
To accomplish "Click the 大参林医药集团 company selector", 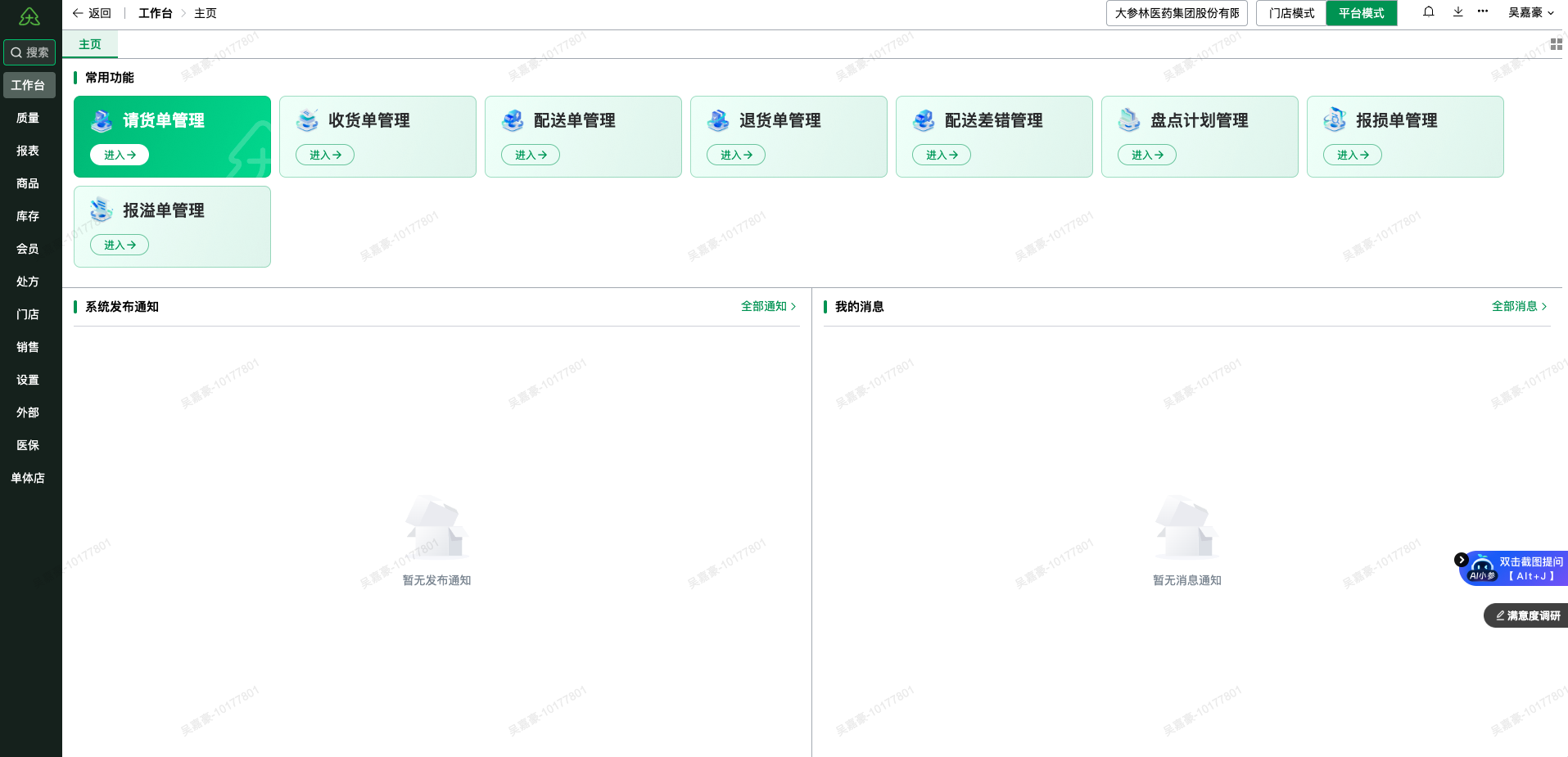I will (1177, 13).
